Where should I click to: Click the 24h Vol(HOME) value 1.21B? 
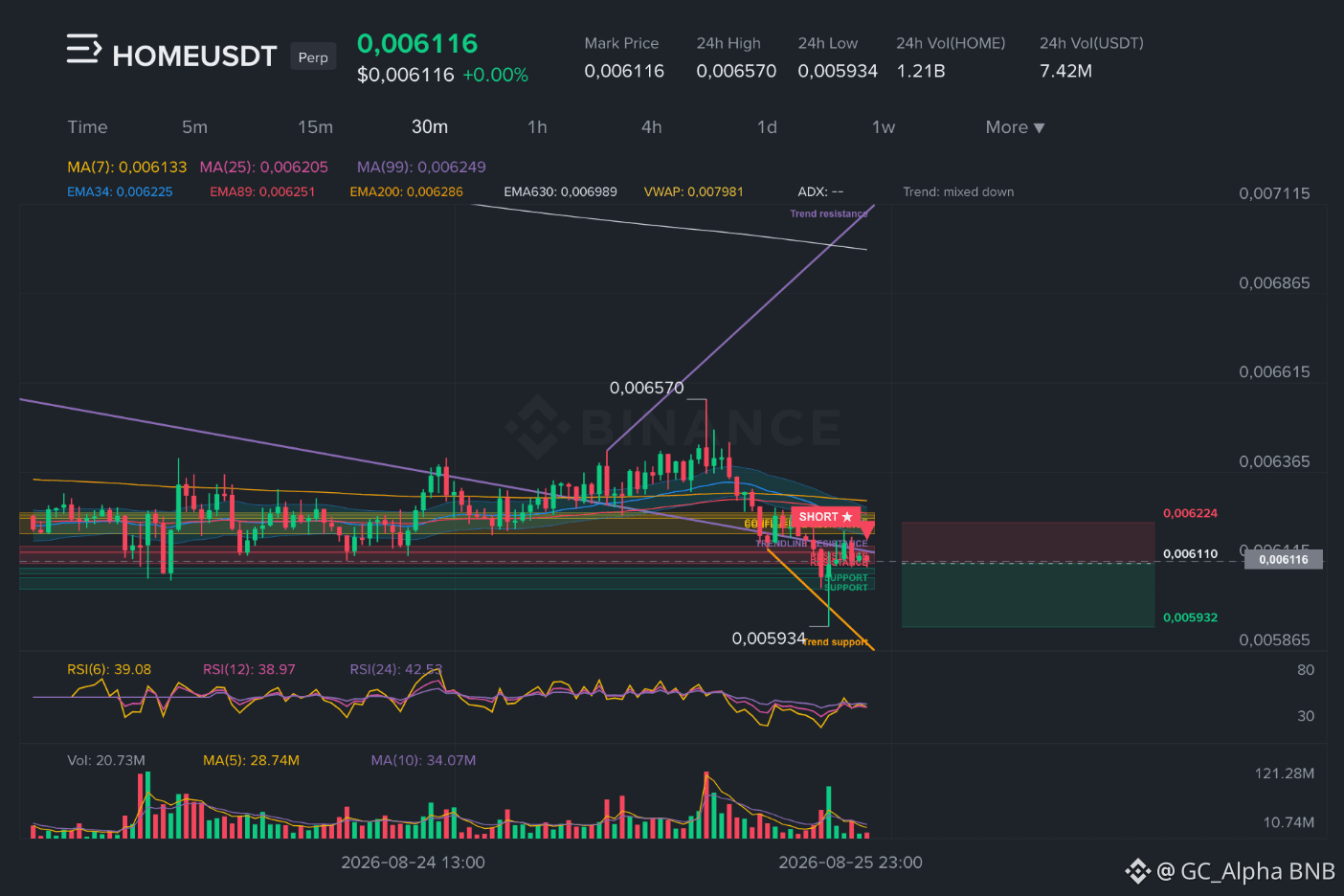pos(921,71)
